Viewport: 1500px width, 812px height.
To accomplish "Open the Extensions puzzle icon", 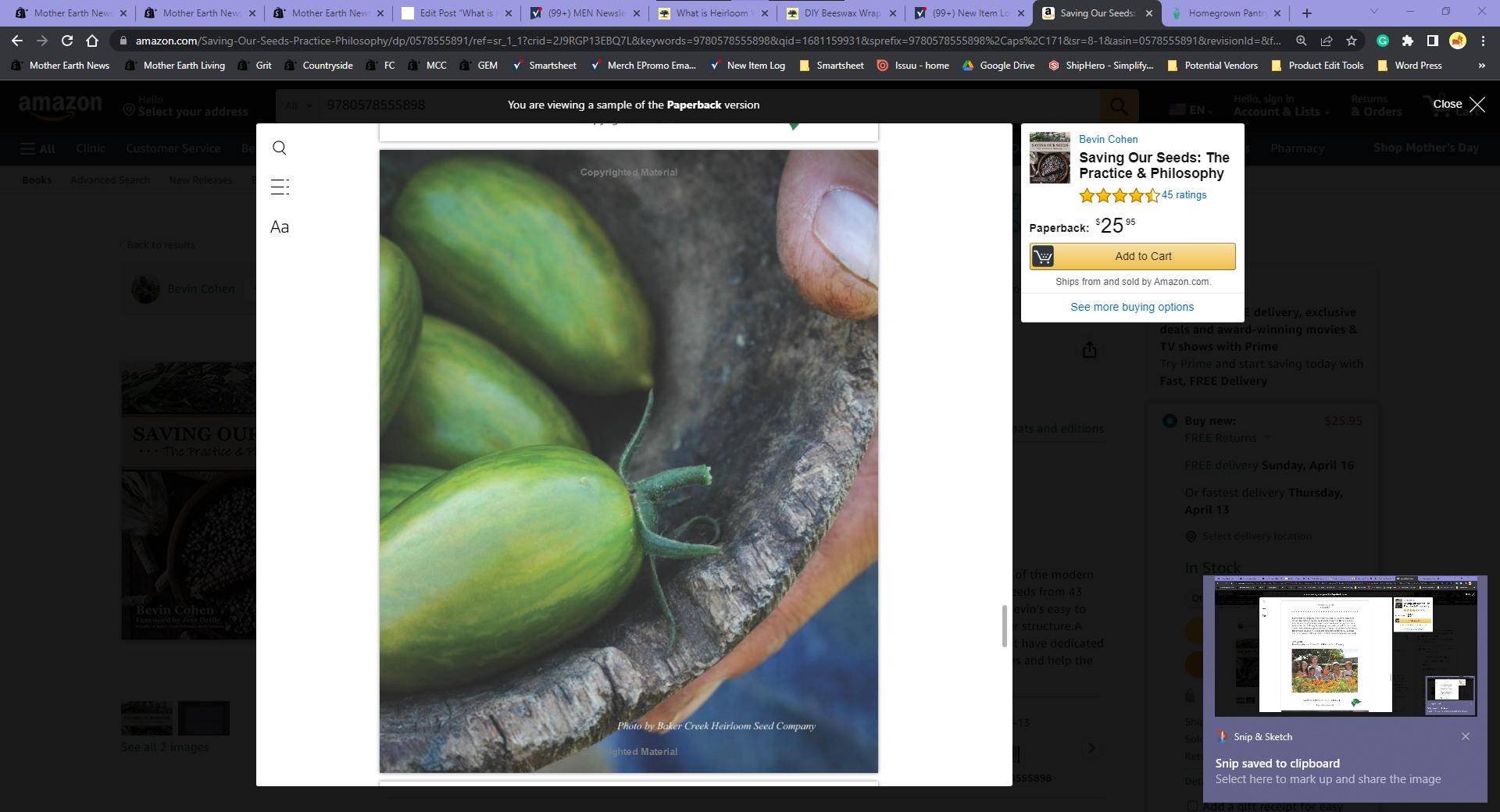I will [x=1408, y=41].
